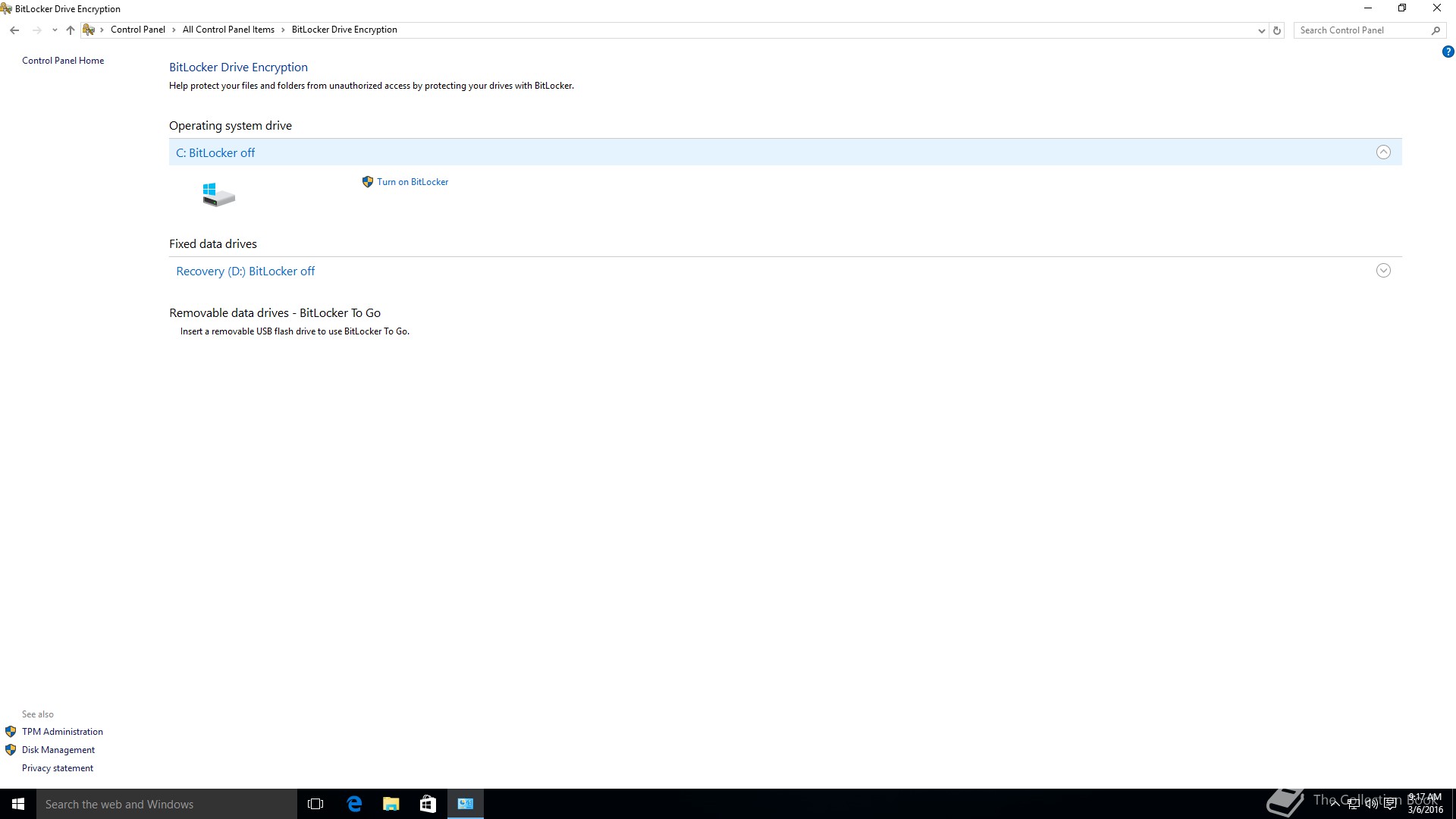Open the Privacy statement link

coord(58,768)
